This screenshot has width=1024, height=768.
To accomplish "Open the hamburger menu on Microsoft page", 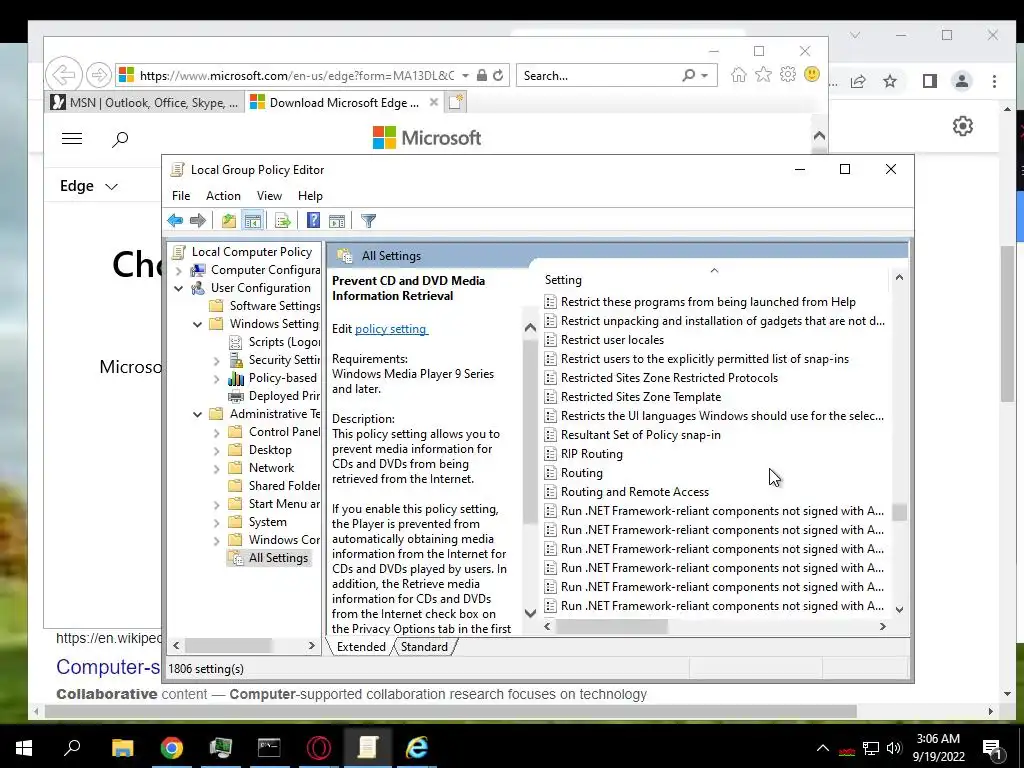I will pos(72,138).
